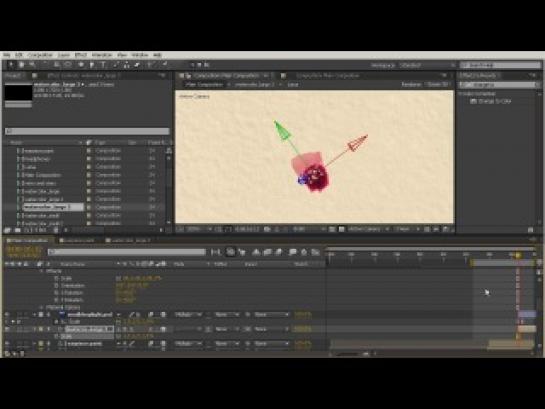Click the Renderer Classic 3D button

click(437, 84)
